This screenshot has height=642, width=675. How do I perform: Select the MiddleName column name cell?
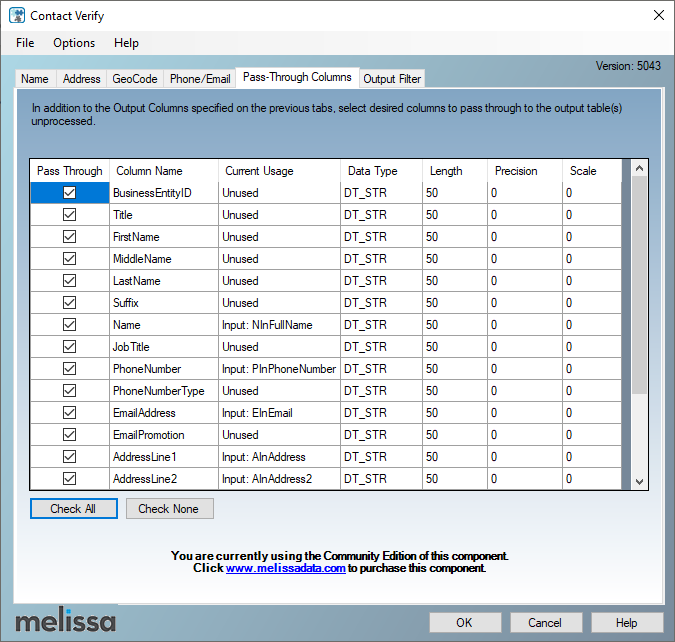[164, 258]
